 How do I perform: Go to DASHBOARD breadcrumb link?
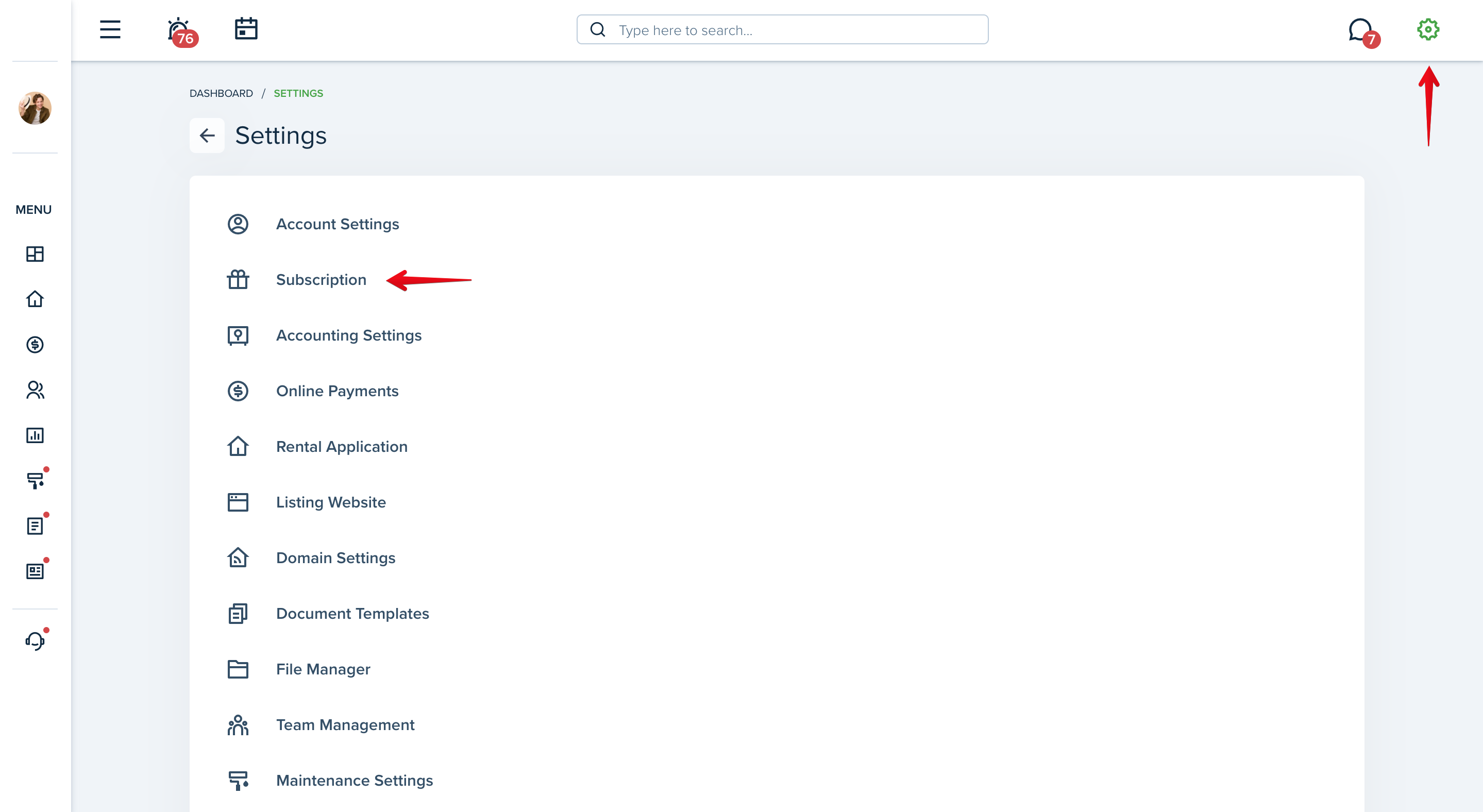[221, 93]
